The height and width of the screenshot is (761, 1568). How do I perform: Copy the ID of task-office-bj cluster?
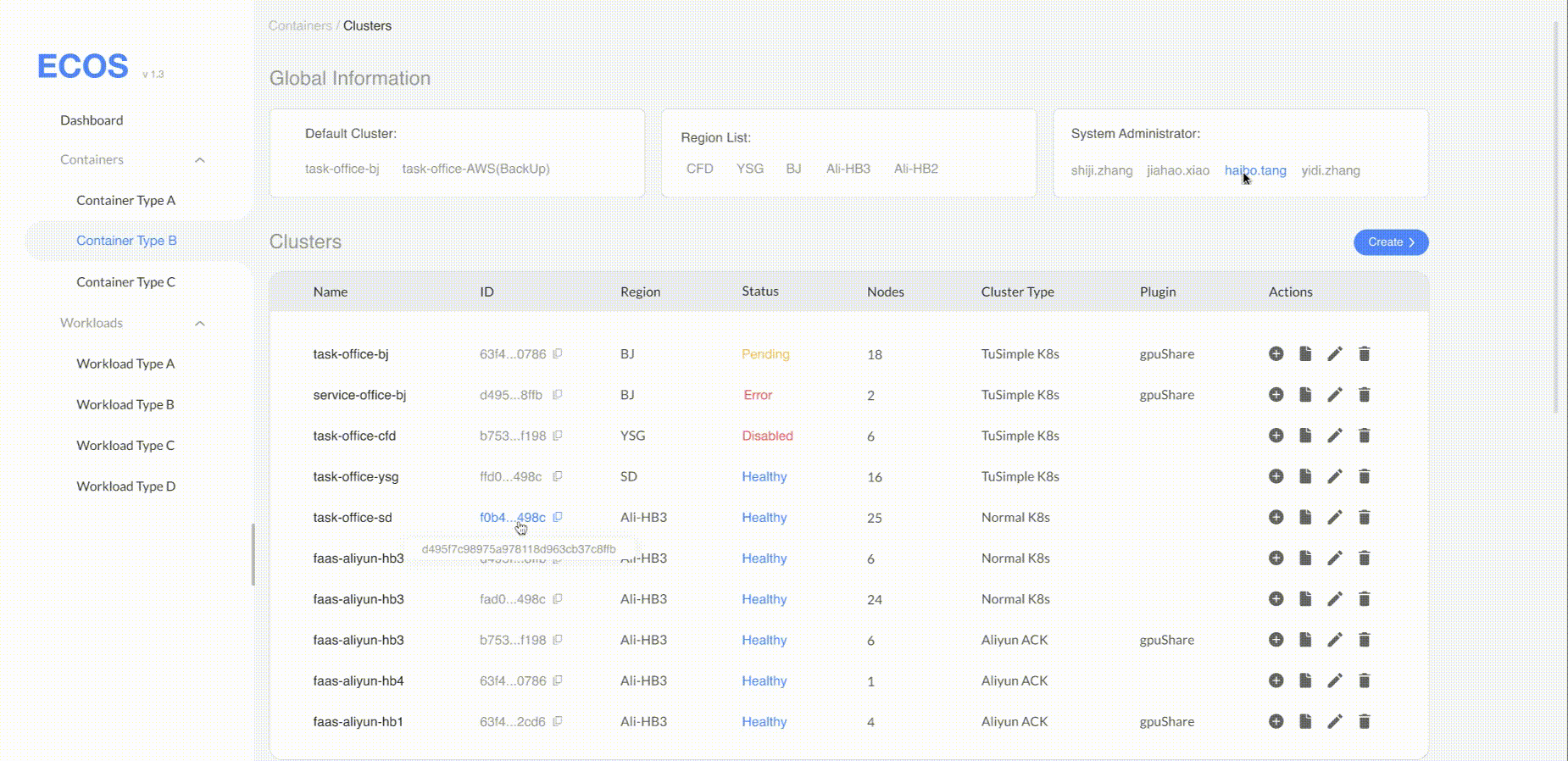coord(557,353)
